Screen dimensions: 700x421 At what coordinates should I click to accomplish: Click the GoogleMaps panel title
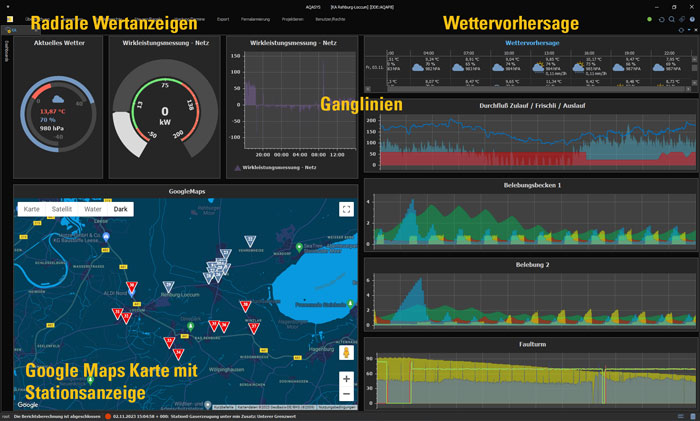[187, 191]
